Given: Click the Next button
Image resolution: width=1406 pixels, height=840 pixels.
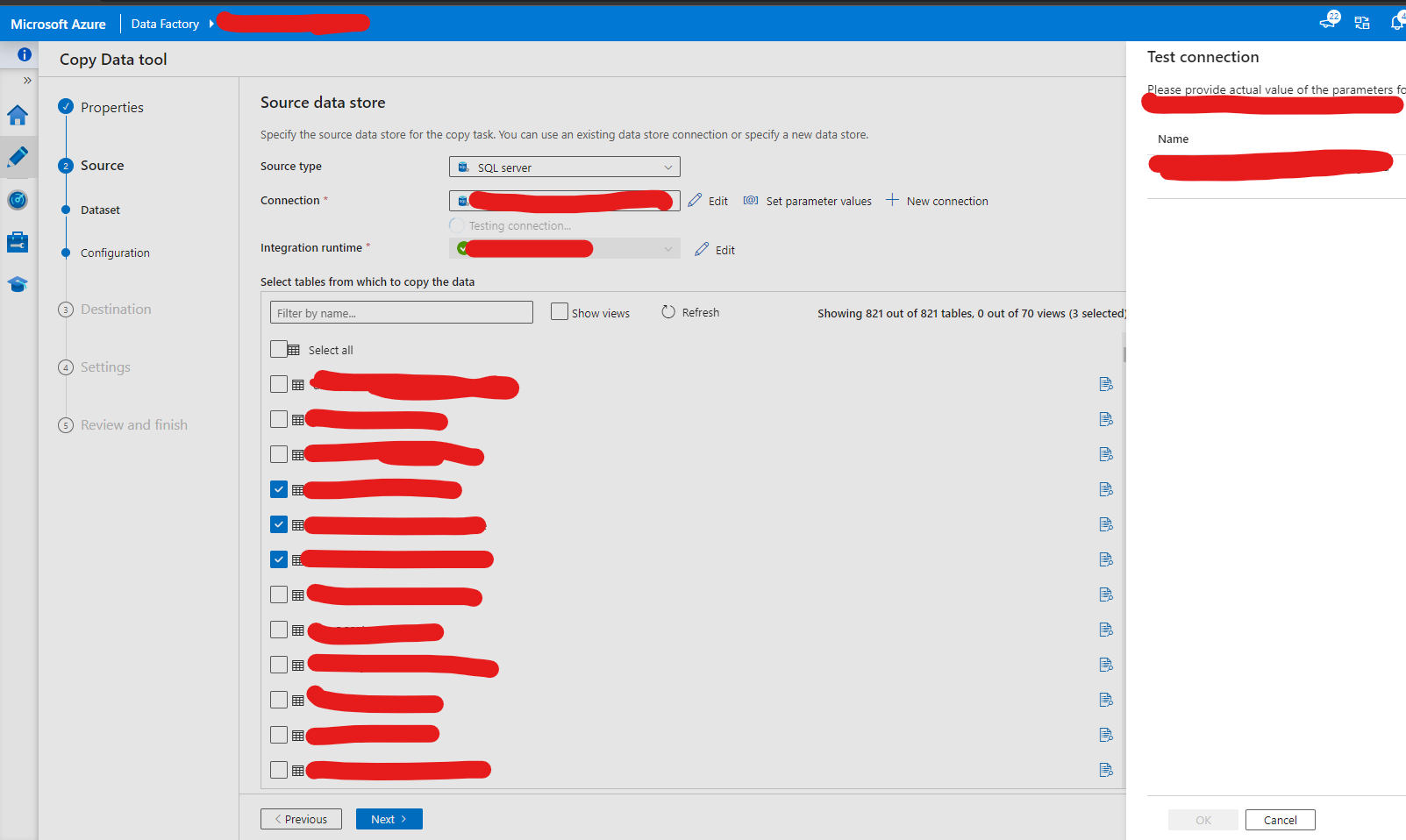Looking at the screenshot, I should 389,819.
